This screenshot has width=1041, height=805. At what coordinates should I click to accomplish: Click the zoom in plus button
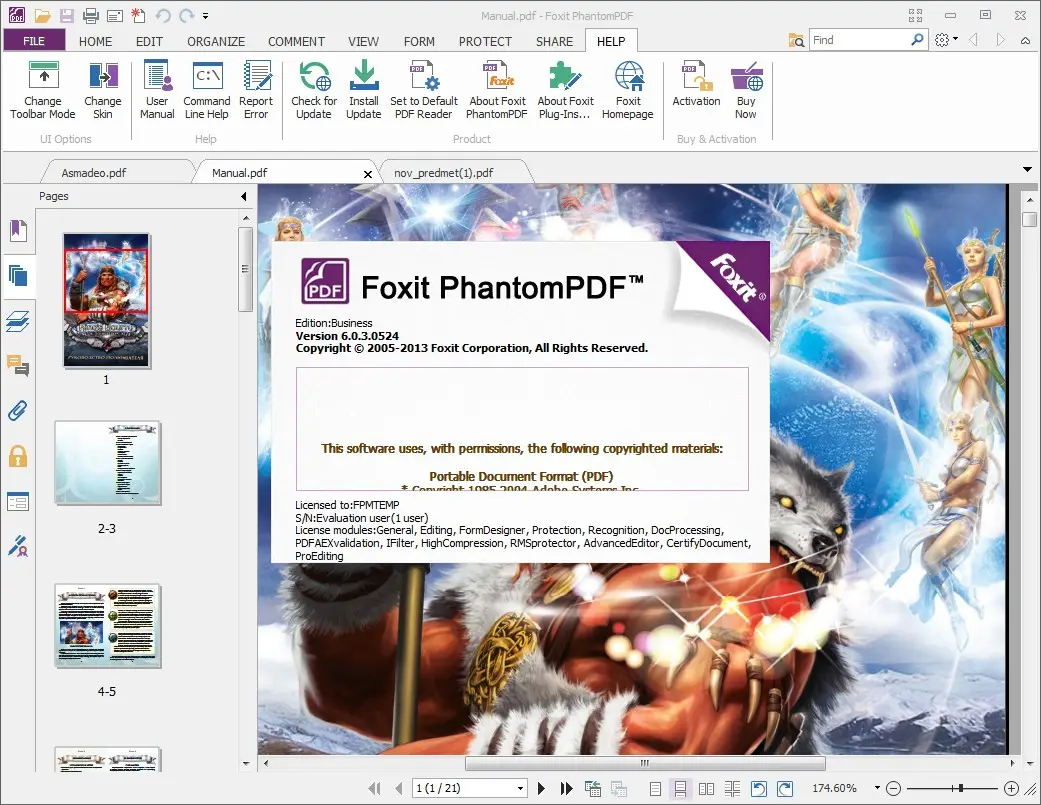pos(1011,788)
